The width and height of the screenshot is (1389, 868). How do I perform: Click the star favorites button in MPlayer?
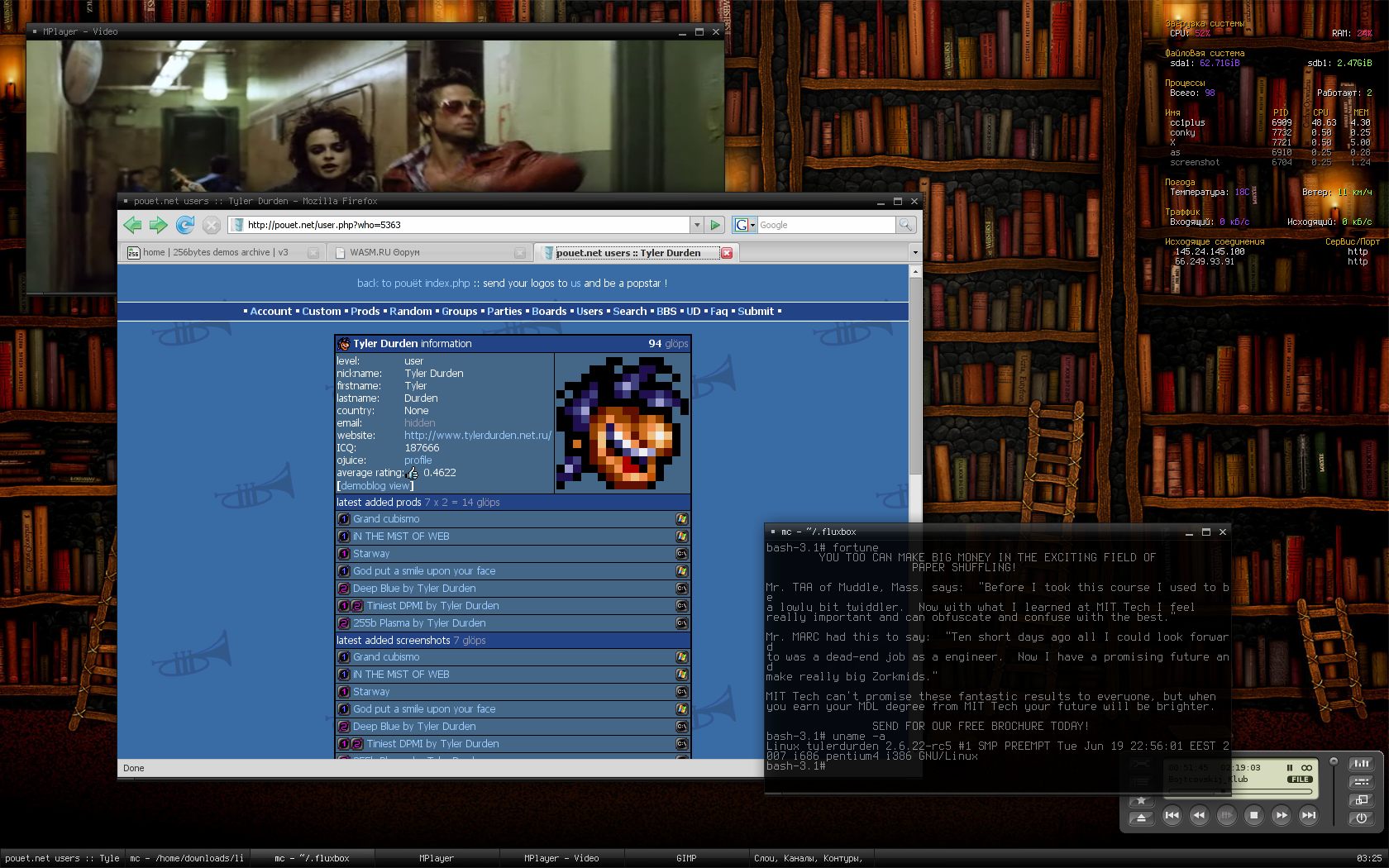pos(1141,801)
